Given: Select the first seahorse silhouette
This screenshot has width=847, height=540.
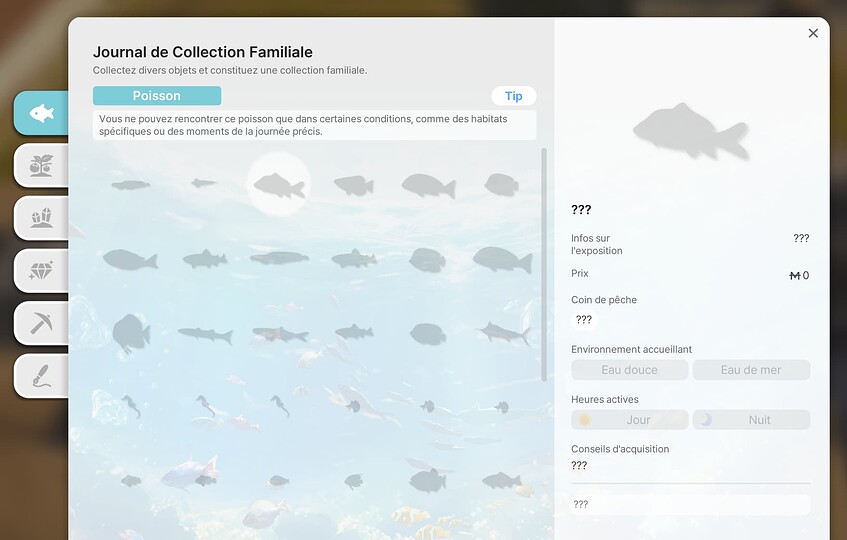Looking at the screenshot, I should click(x=131, y=406).
